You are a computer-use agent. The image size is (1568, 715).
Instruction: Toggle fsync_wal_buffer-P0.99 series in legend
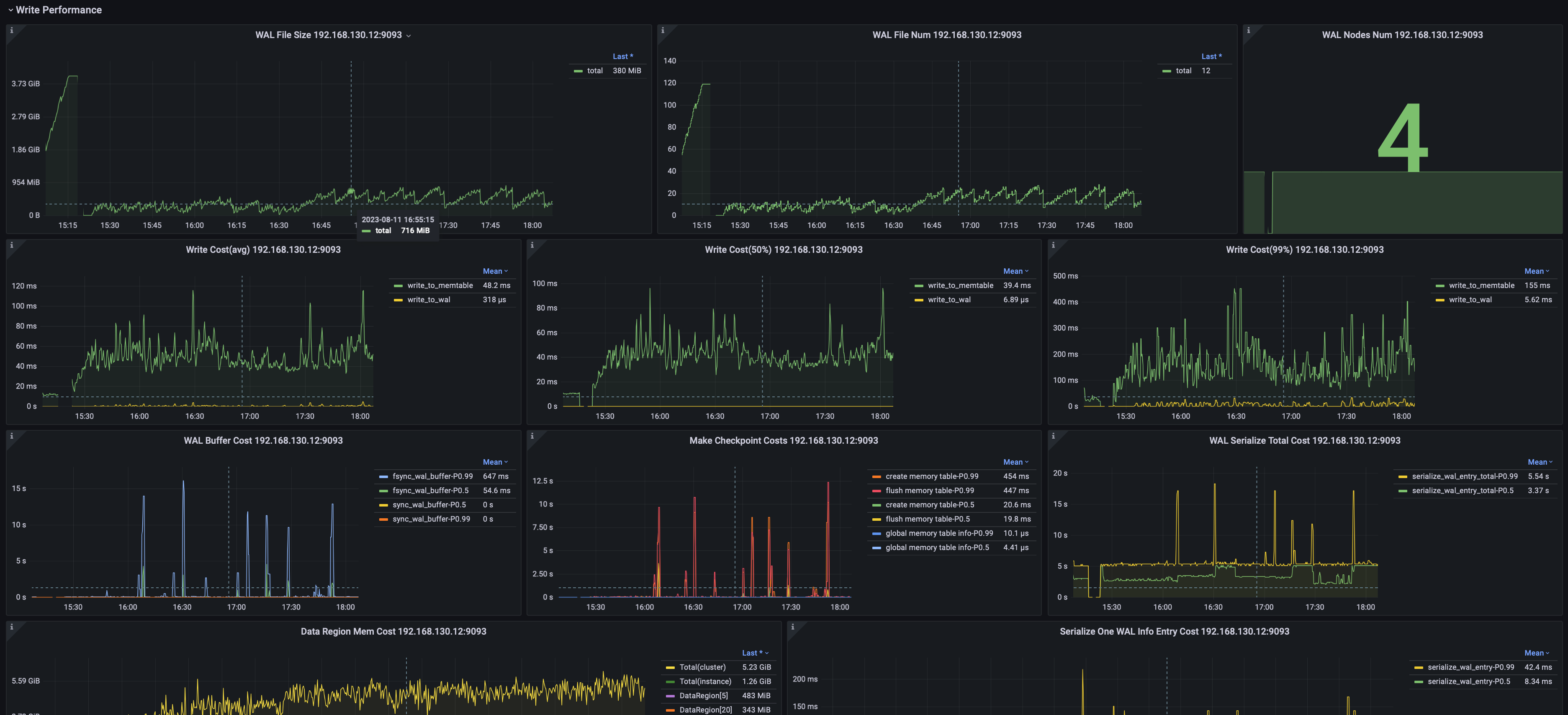point(432,476)
